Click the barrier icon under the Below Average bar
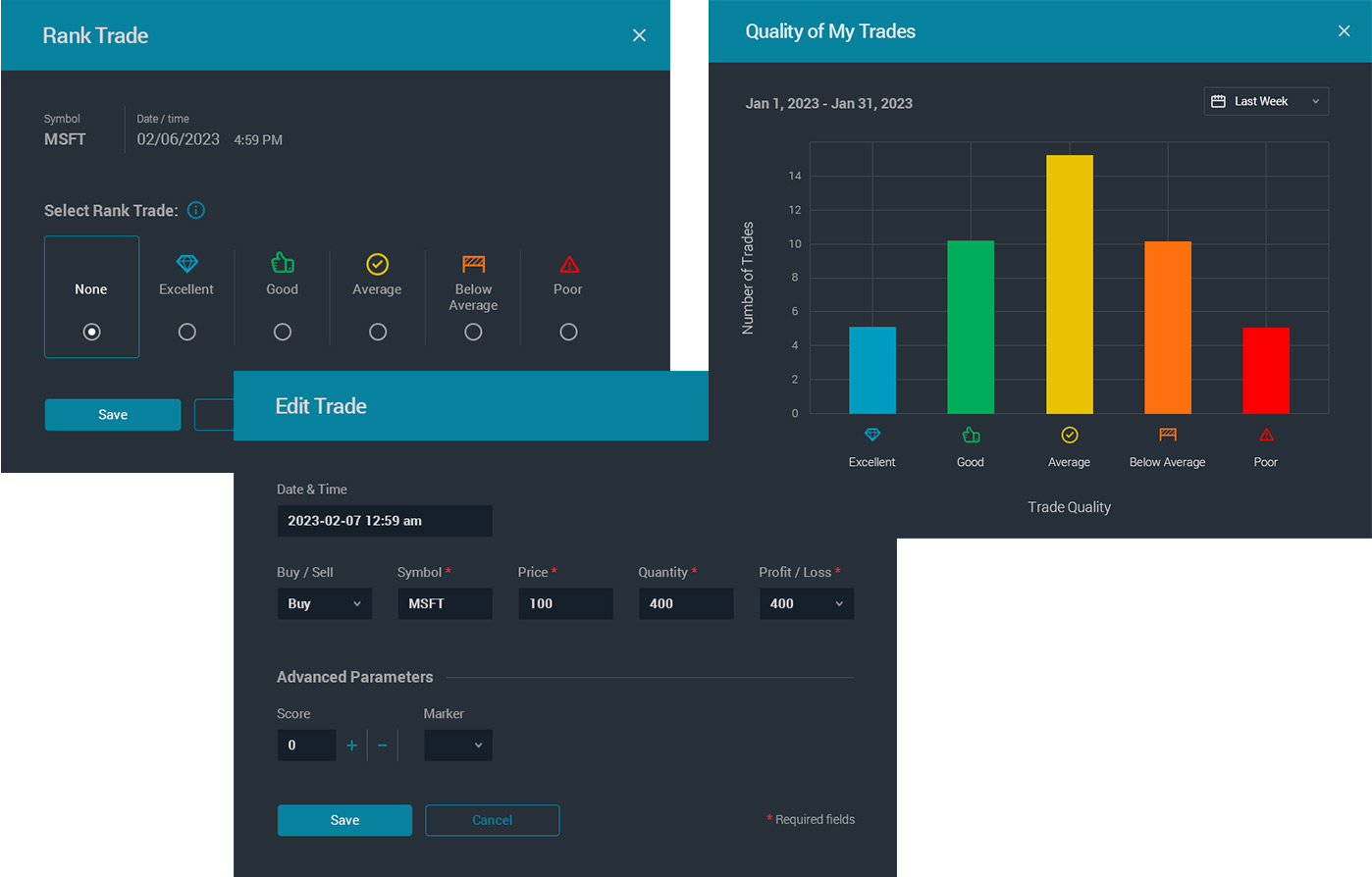1372x877 pixels. pyautogui.click(x=1168, y=435)
